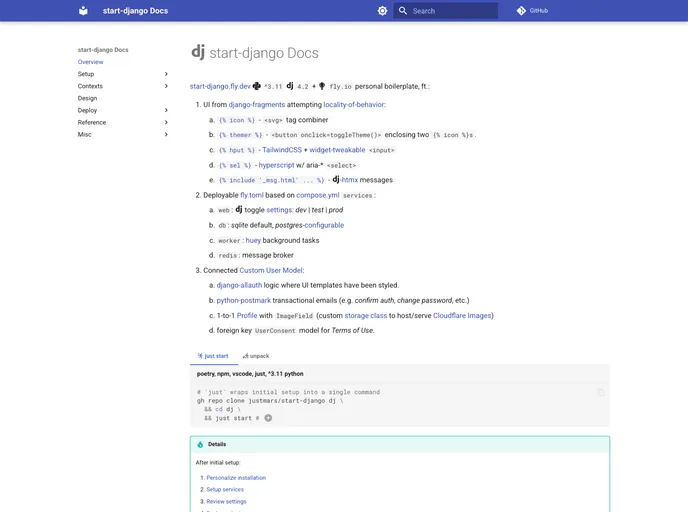Switch to the unpack tab
The width and height of the screenshot is (688, 512).
click(255, 355)
